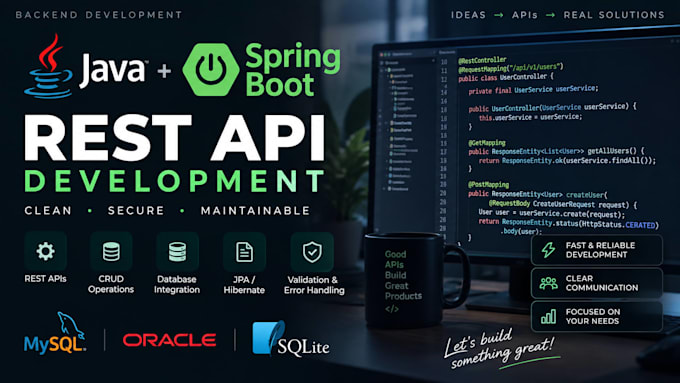Click the this.userService = userService line
The height and width of the screenshot is (383, 680).
(531, 118)
